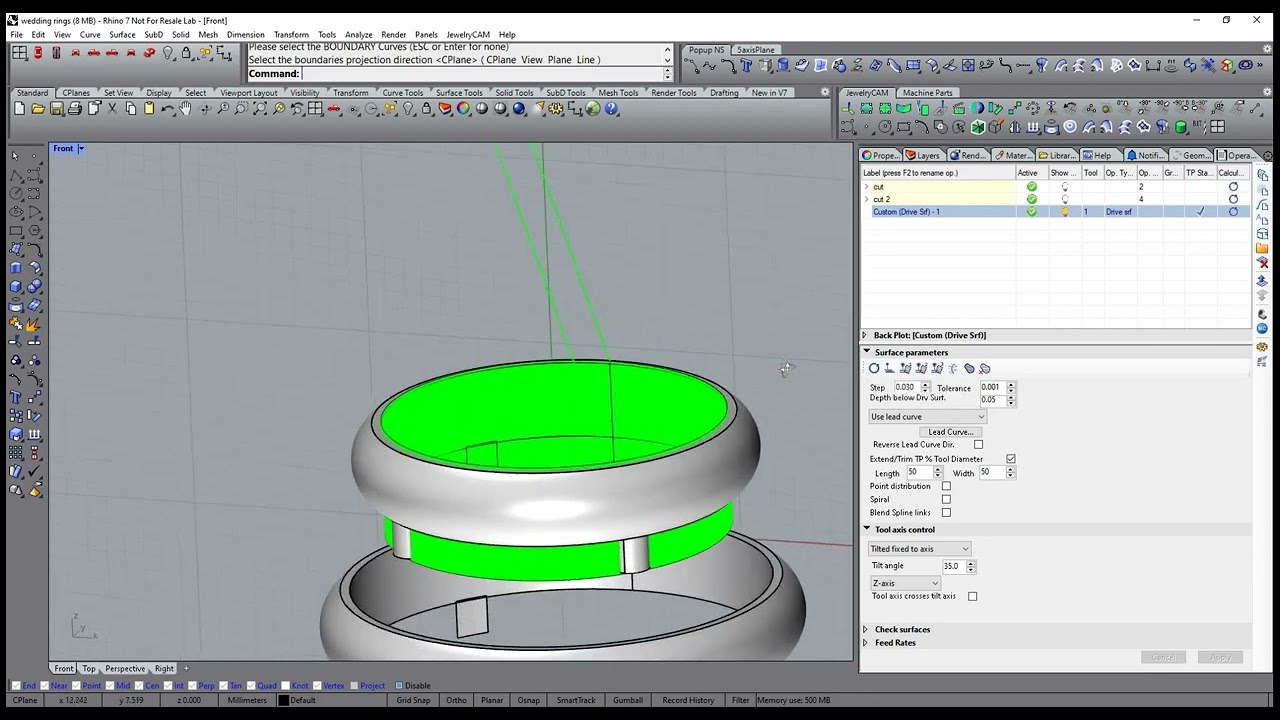Viewport: 1280px width, 720px height.
Task: Expand the Check surfaces section
Action: (x=866, y=630)
